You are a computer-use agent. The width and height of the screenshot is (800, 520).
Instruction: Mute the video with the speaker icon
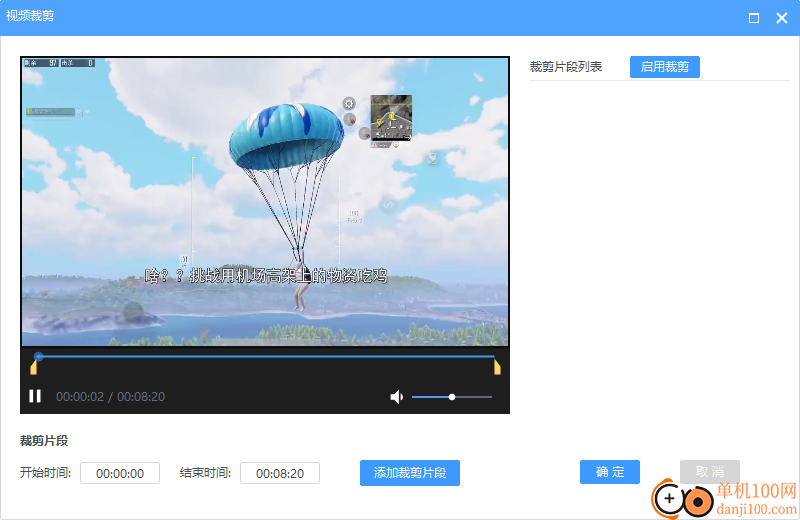coord(396,397)
